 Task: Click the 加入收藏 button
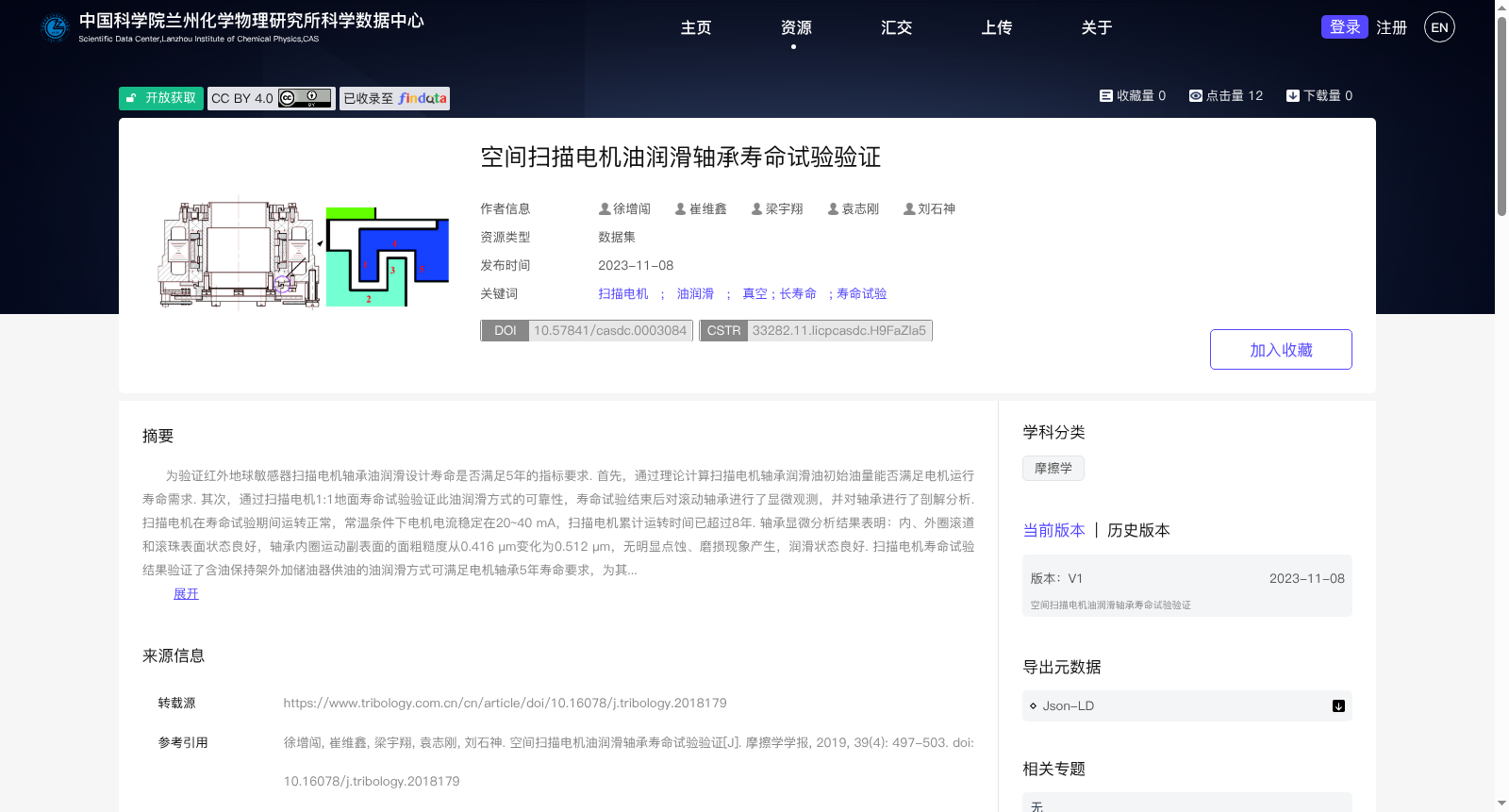(1281, 350)
